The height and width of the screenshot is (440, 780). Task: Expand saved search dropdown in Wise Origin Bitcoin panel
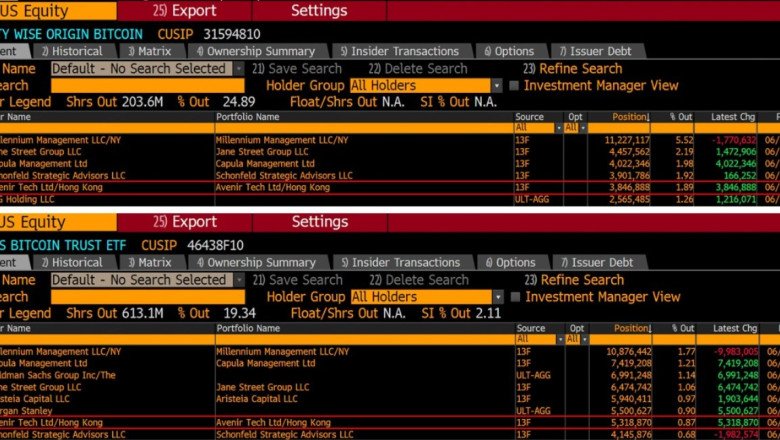(x=239, y=69)
